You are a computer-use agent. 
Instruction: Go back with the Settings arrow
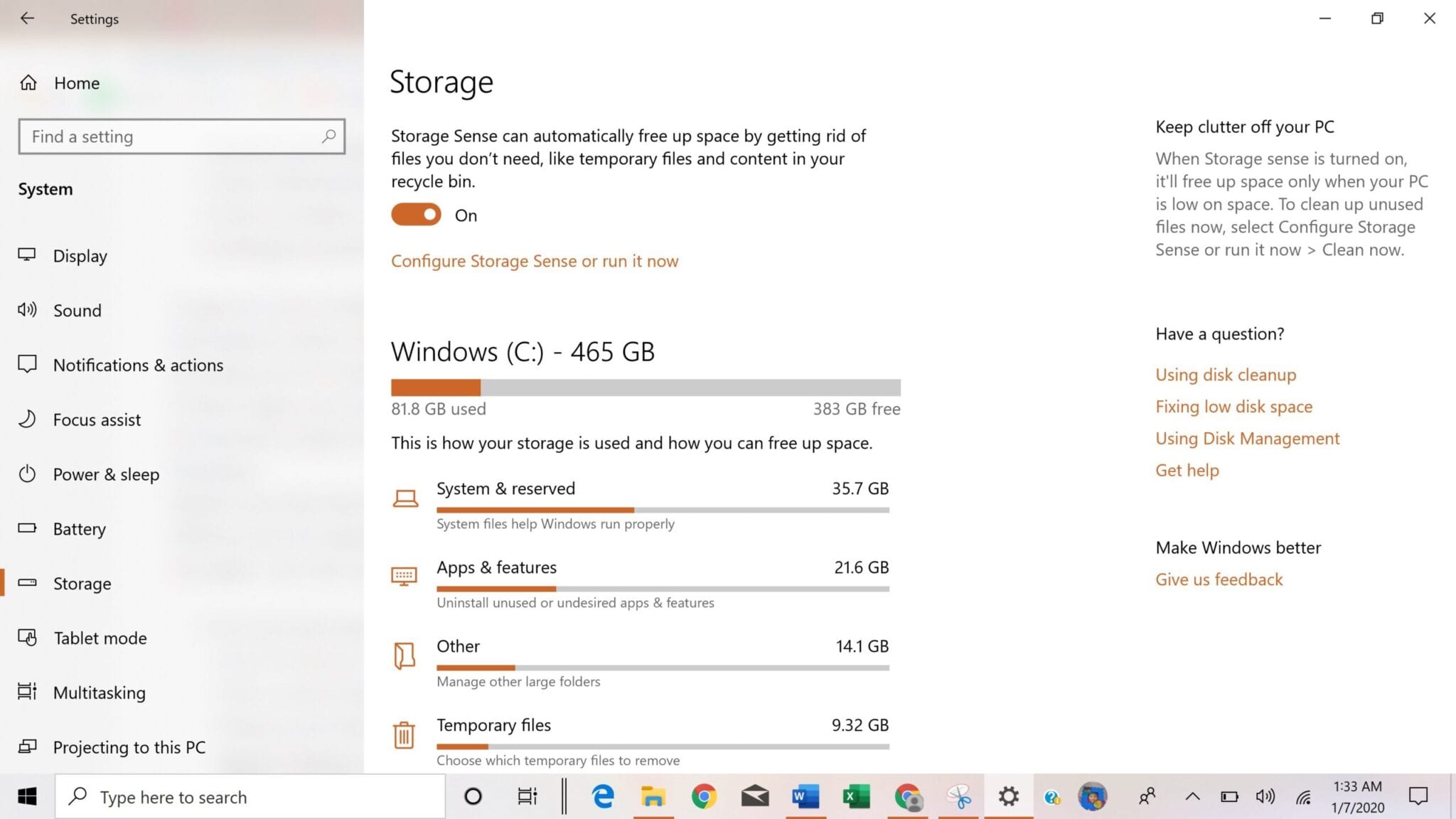(27, 18)
